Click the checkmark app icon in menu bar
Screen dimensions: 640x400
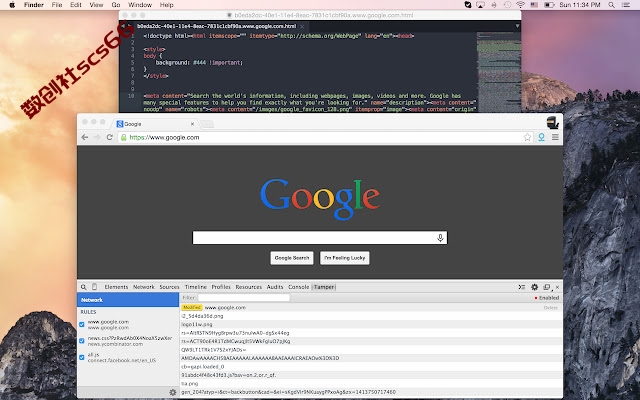(x=468, y=5)
